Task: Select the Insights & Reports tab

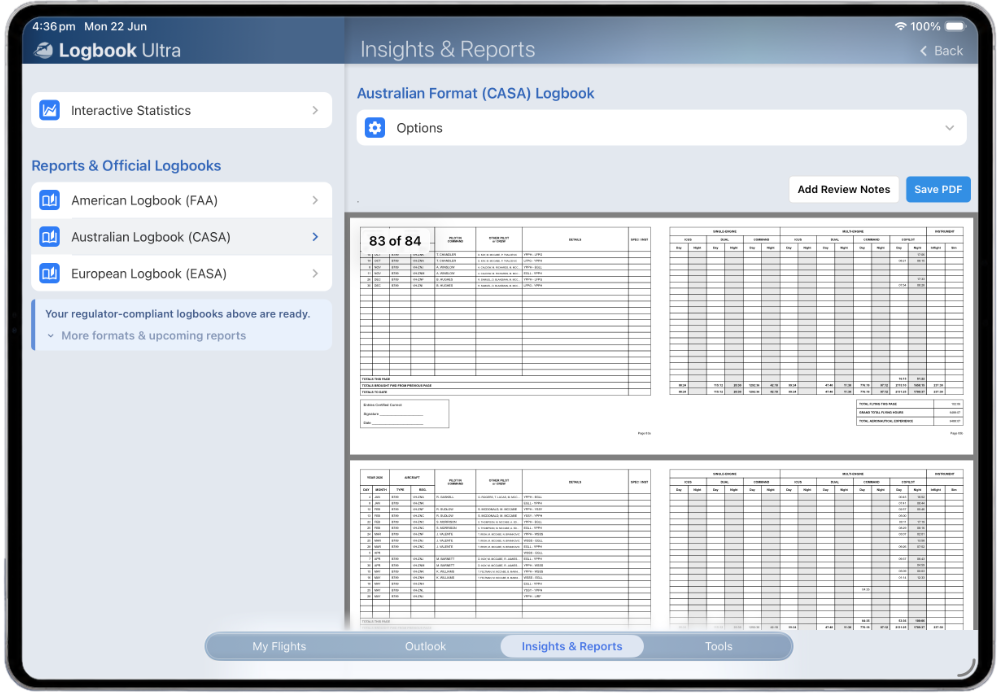Action: (x=572, y=647)
